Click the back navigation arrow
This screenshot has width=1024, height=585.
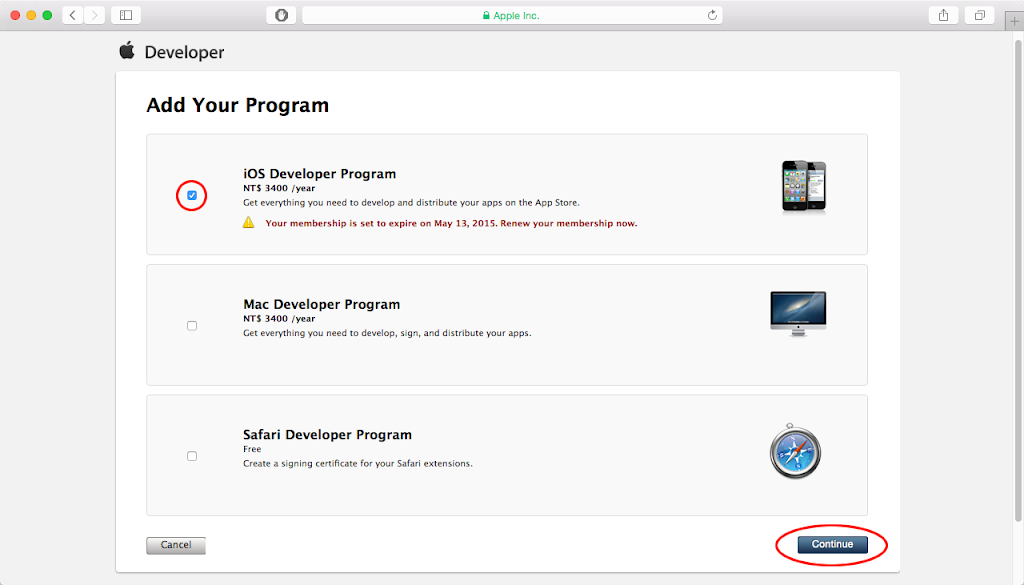pos(71,15)
